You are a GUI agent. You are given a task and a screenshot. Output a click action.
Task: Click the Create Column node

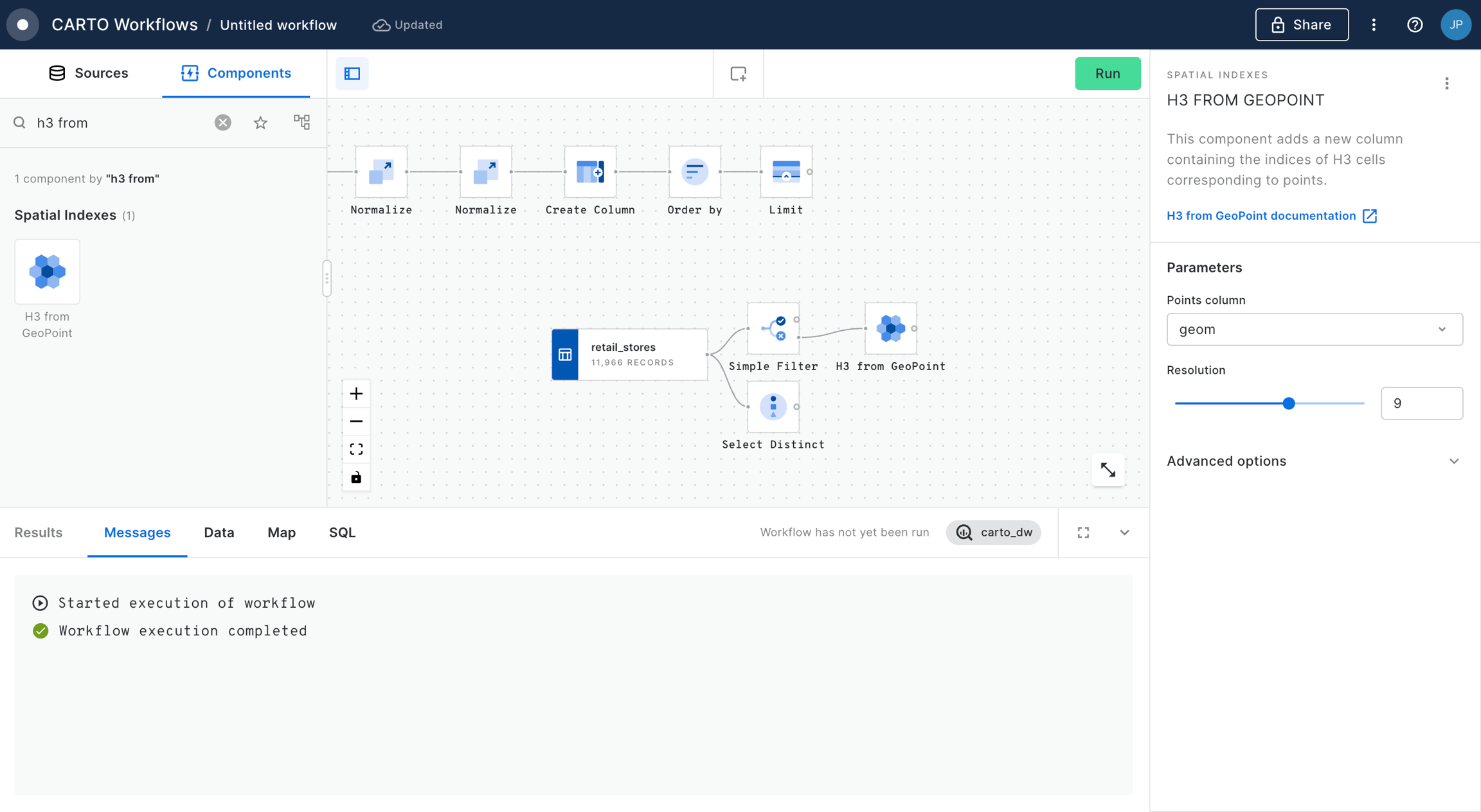point(589,172)
